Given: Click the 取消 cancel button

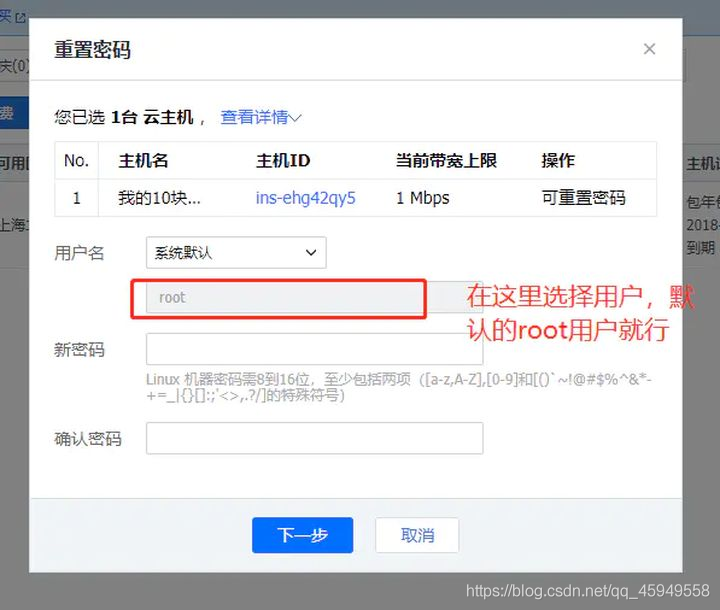Looking at the screenshot, I should (x=417, y=535).
